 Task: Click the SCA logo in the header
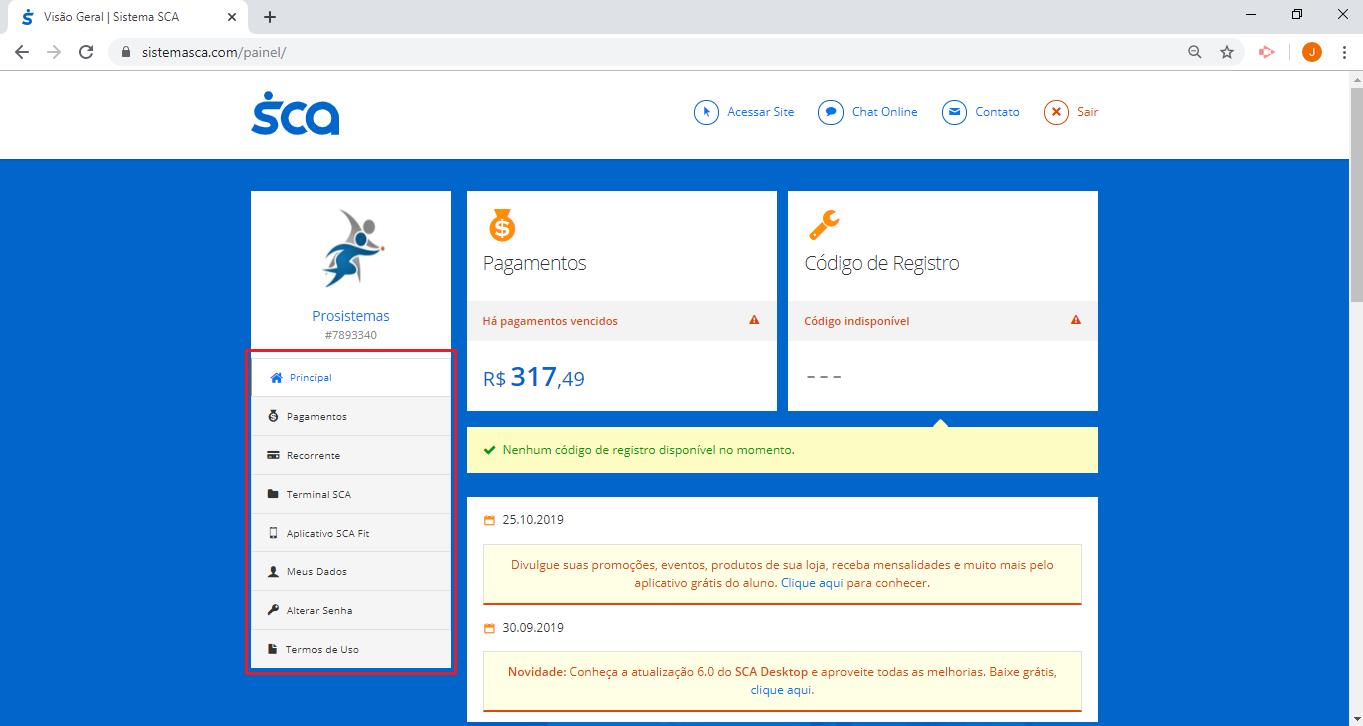295,113
